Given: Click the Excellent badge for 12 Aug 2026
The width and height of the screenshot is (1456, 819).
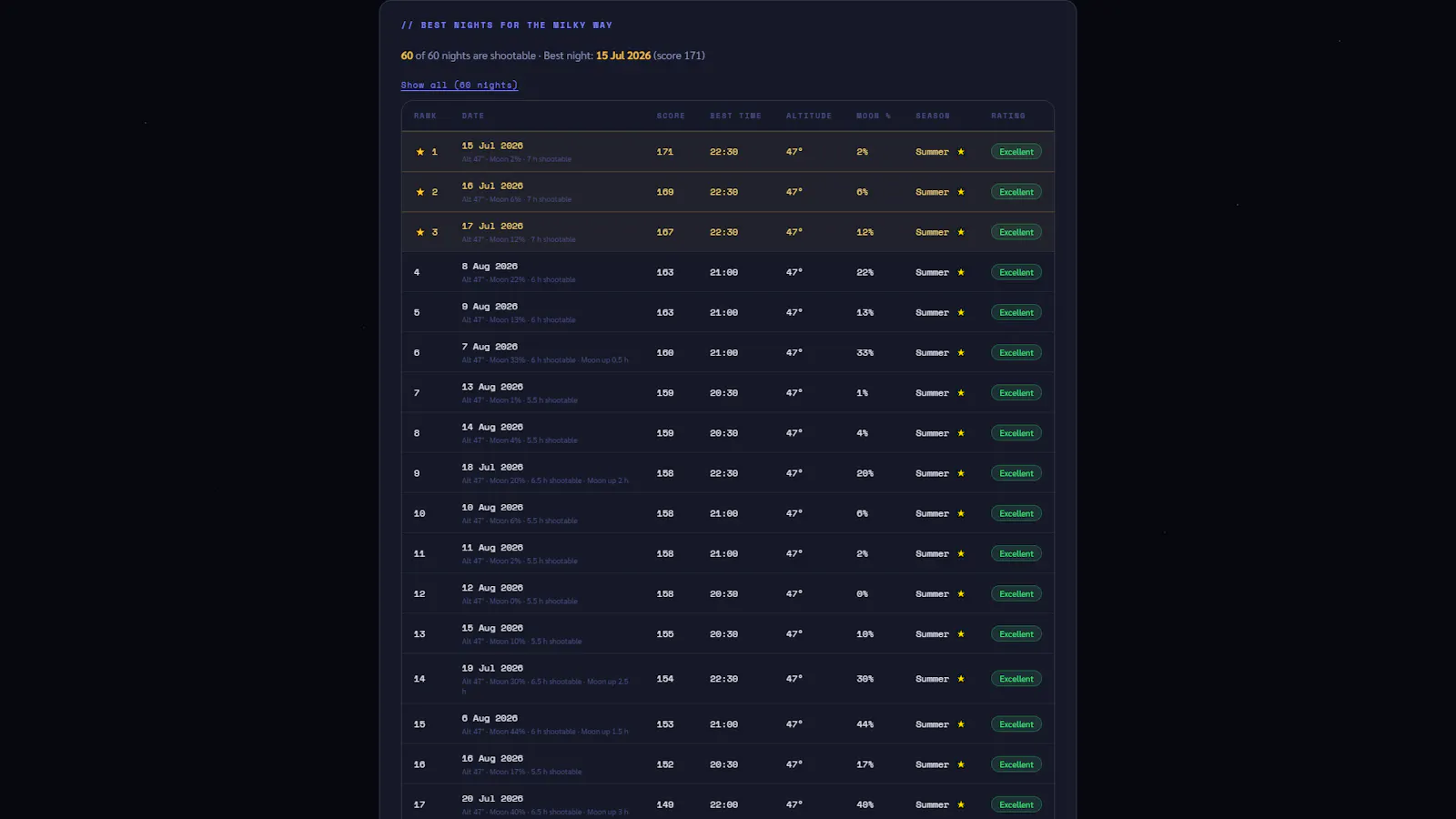Looking at the screenshot, I should click(x=1016, y=593).
